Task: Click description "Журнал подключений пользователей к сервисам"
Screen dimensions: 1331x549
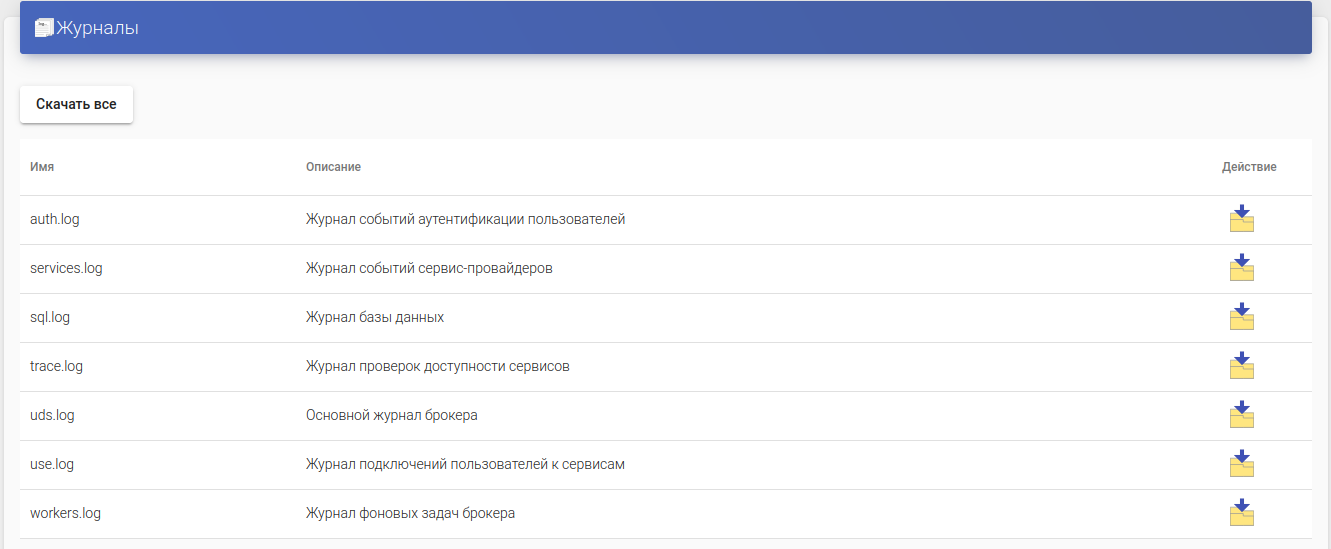Action: point(465,464)
